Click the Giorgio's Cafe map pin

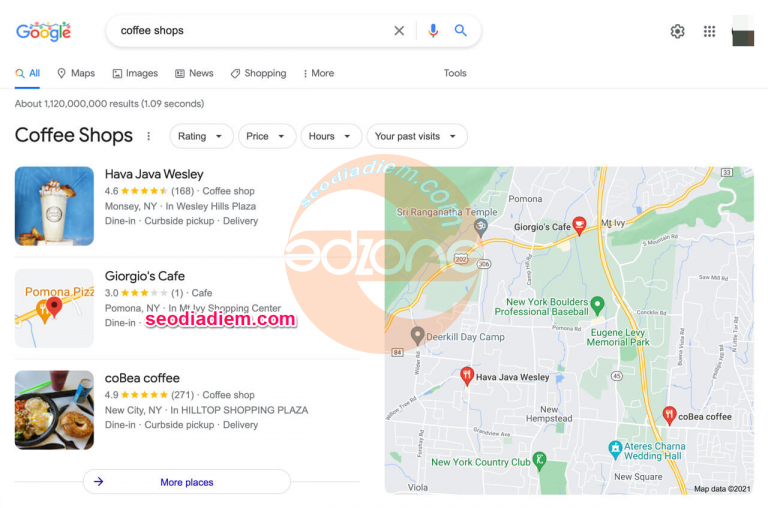[579, 225]
